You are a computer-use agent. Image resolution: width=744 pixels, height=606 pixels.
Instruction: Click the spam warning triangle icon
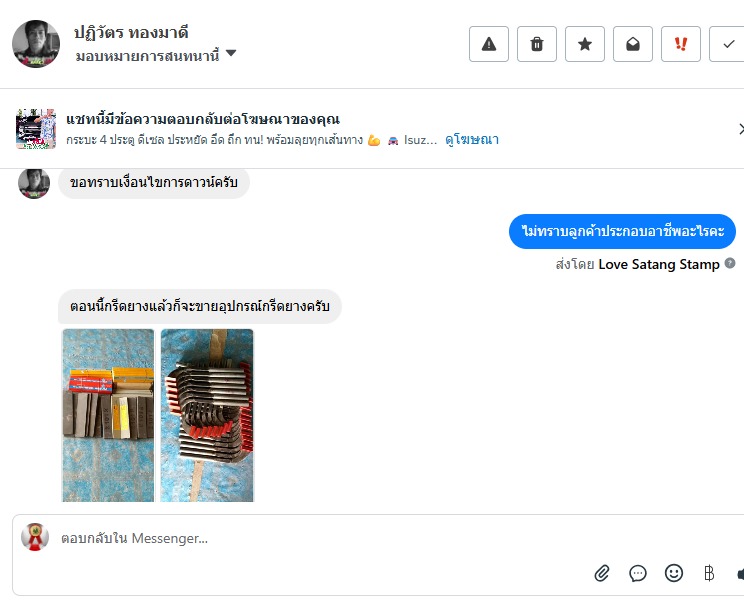[489, 44]
